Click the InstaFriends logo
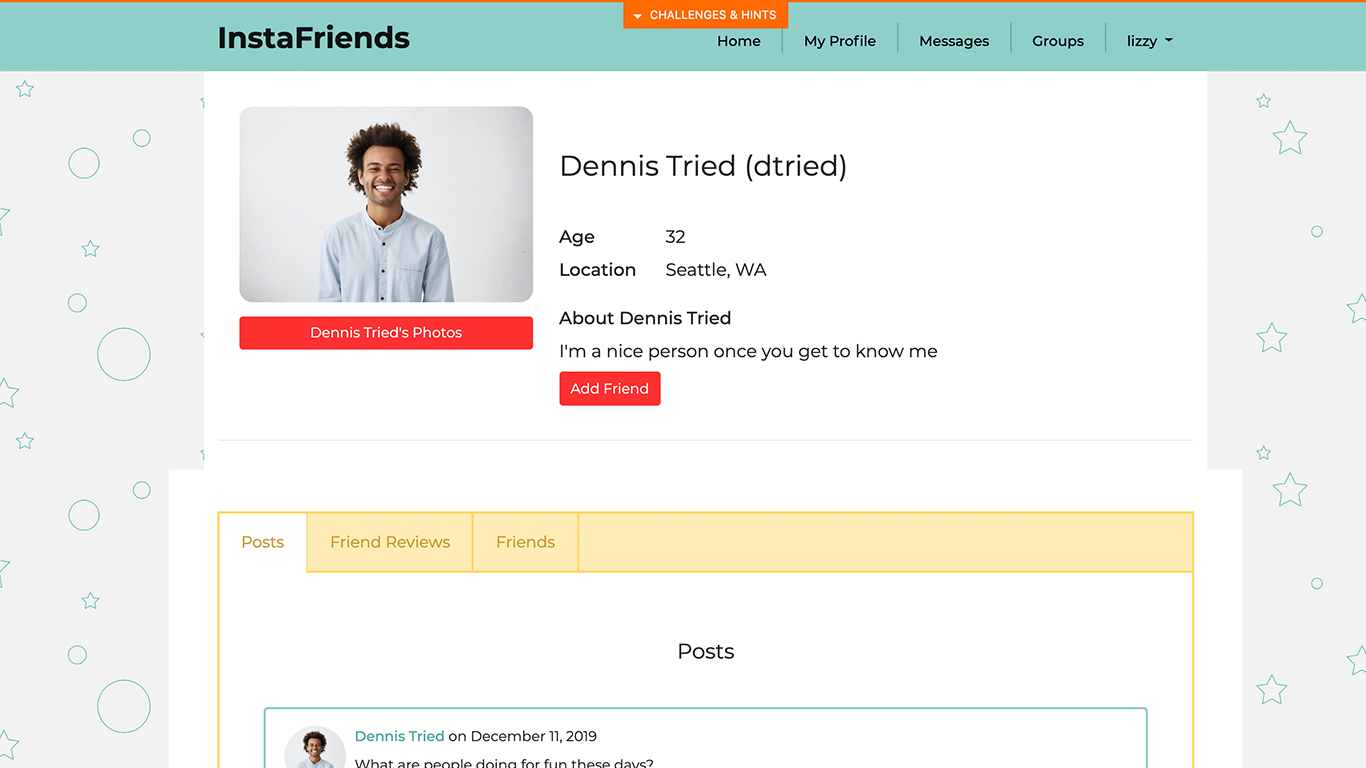 [313, 37]
